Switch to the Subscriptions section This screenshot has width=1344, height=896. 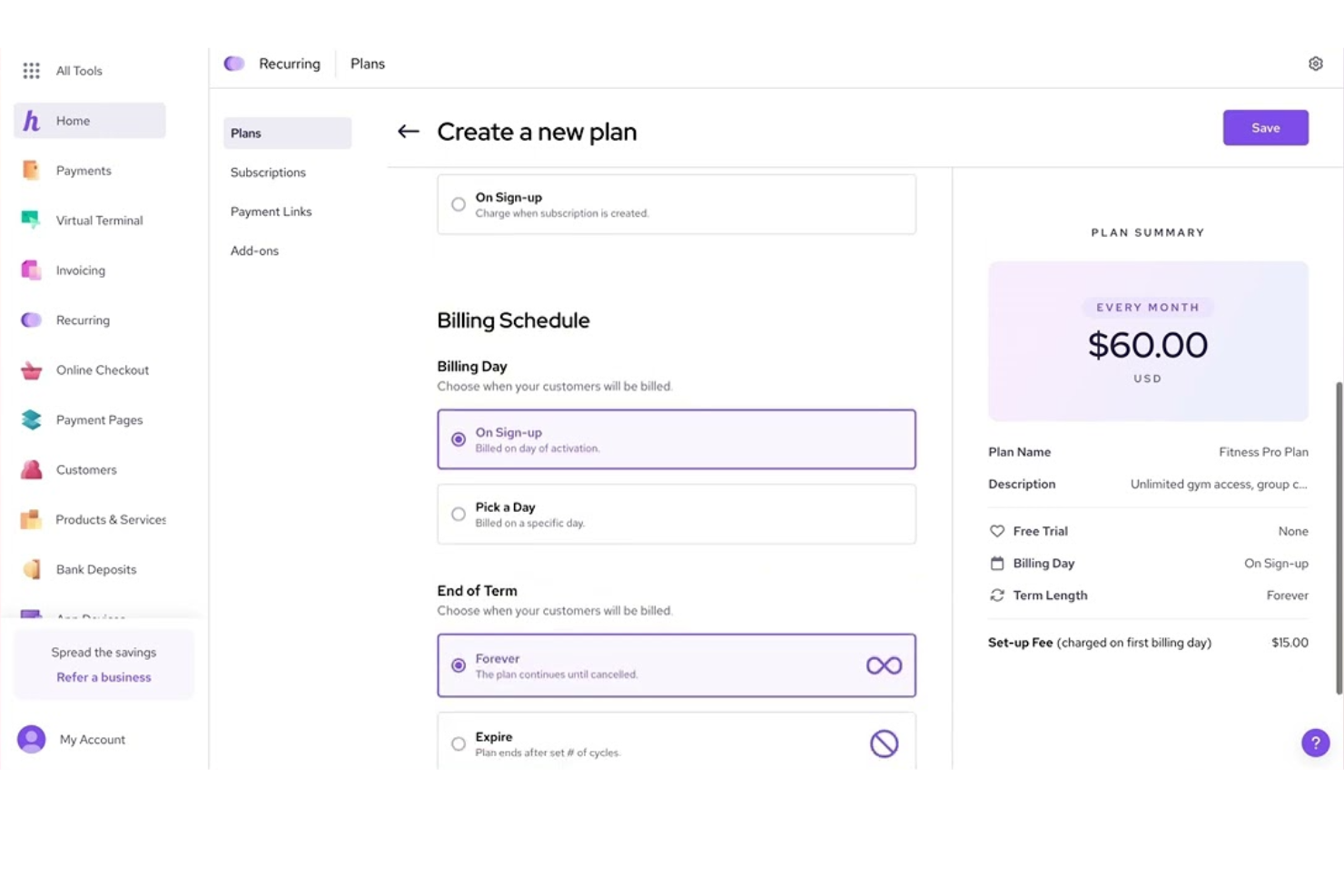click(268, 172)
